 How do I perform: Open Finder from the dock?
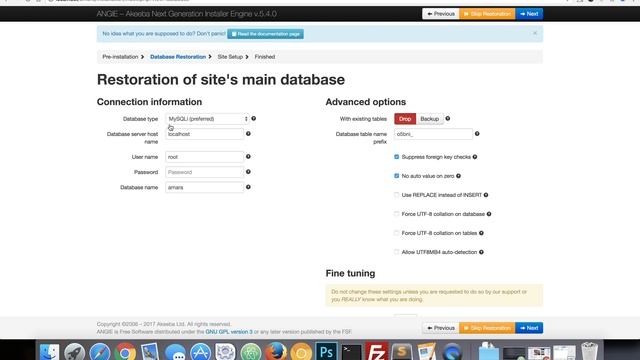49,351
